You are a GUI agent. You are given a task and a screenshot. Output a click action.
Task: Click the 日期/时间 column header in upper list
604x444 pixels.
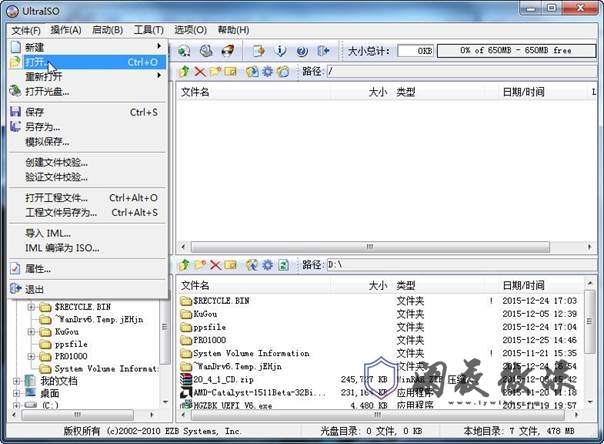[x=523, y=91]
